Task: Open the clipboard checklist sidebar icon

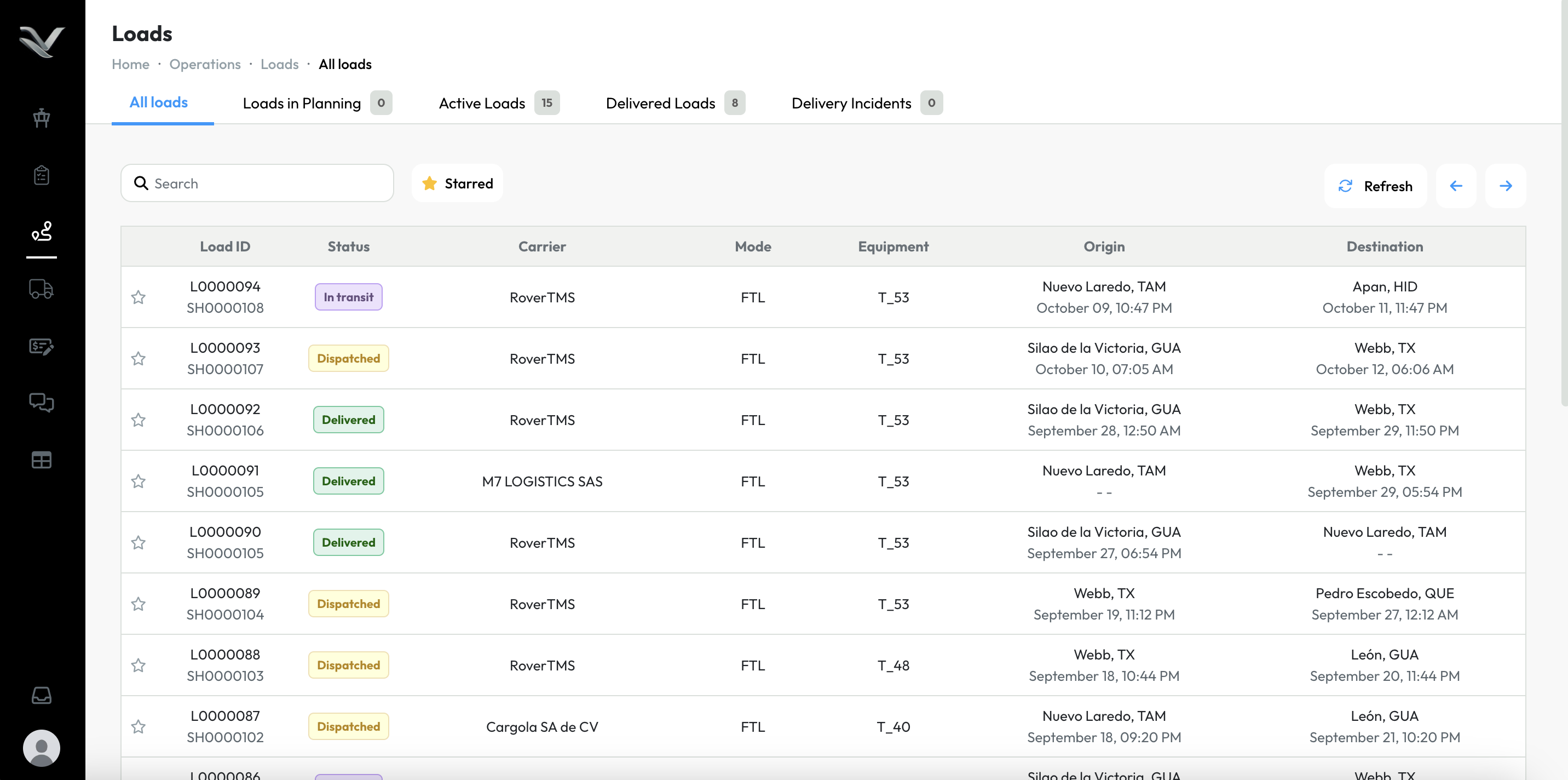Action: click(42, 175)
